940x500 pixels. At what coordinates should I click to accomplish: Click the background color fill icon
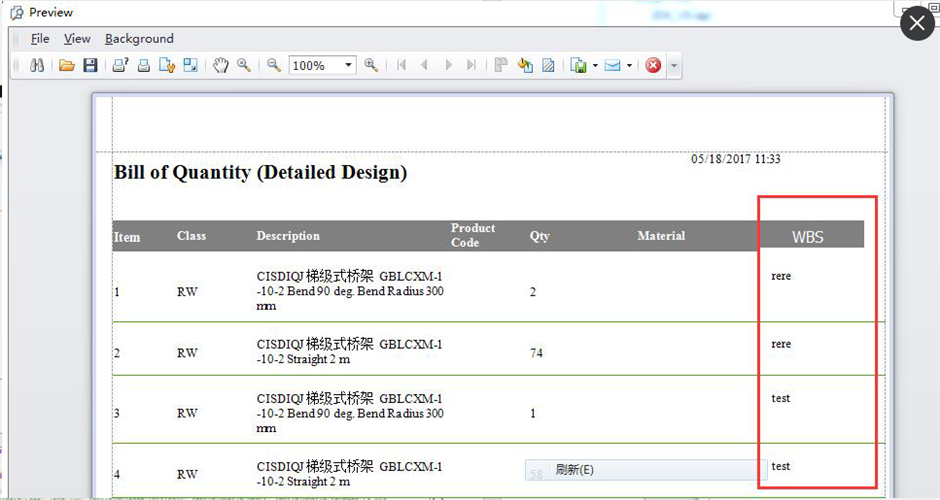tap(525, 65)
